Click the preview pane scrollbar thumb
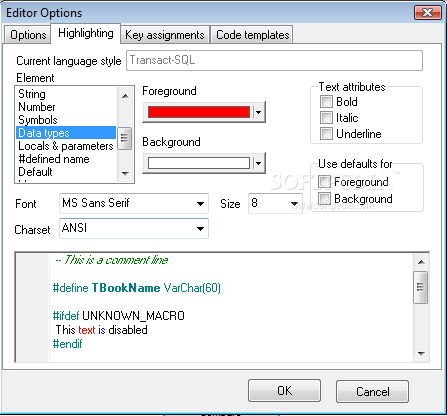Viewport: 447px width, 416px height. pos(421,287)
